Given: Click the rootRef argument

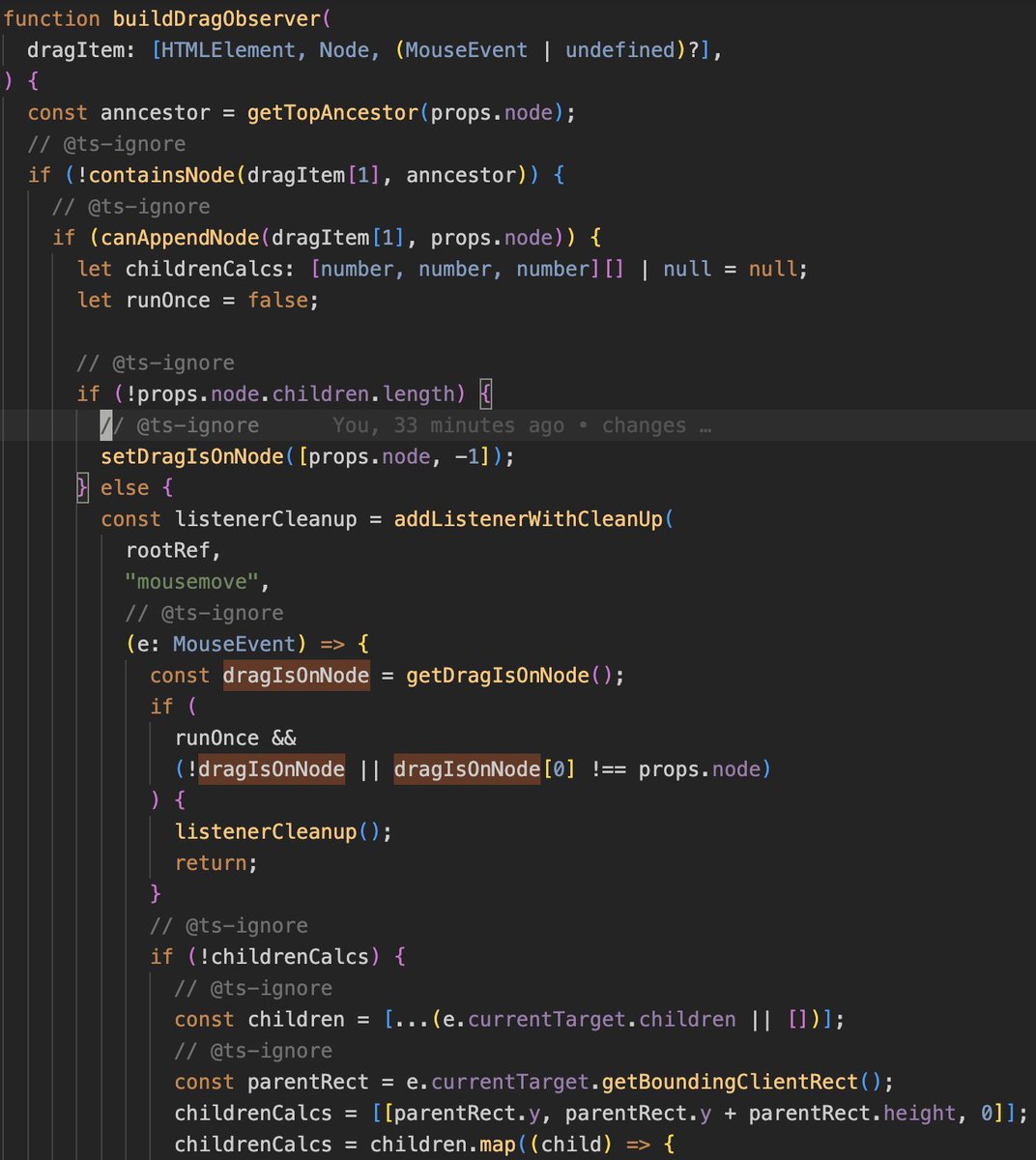Looking at the screenshot, I should [168, 550].
